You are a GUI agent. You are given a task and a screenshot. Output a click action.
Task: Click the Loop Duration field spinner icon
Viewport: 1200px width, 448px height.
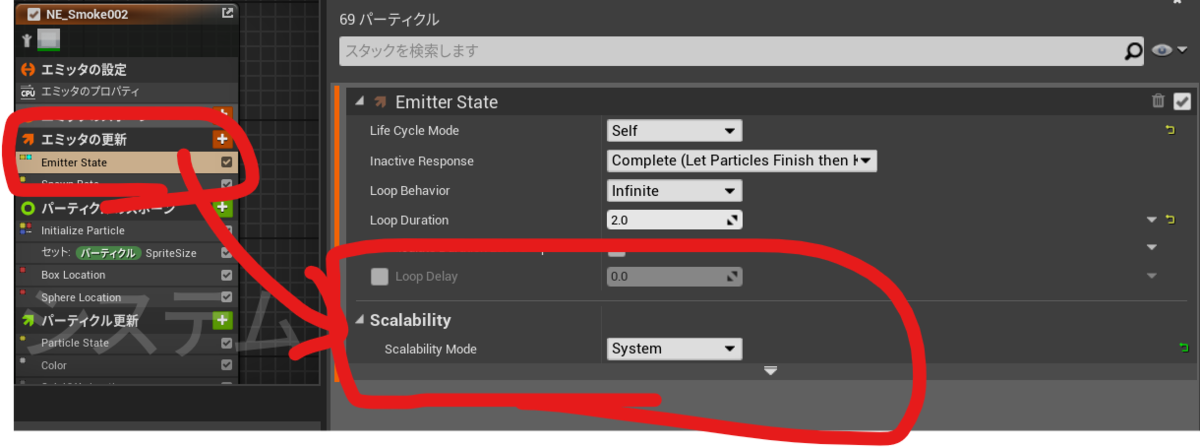732,220
